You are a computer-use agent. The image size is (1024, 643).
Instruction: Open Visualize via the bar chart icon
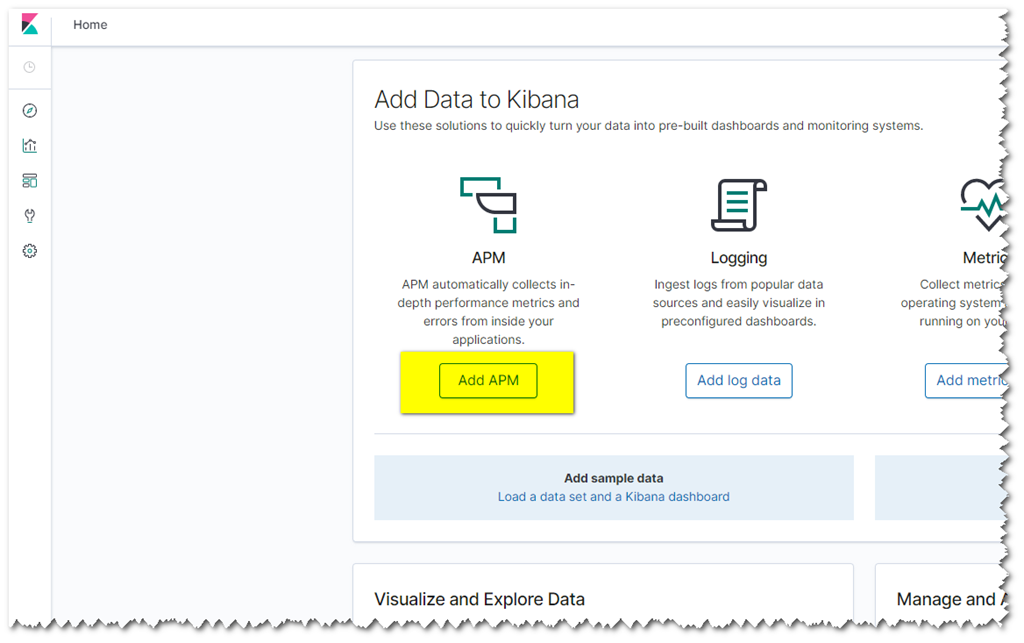(x=29, y=146)
